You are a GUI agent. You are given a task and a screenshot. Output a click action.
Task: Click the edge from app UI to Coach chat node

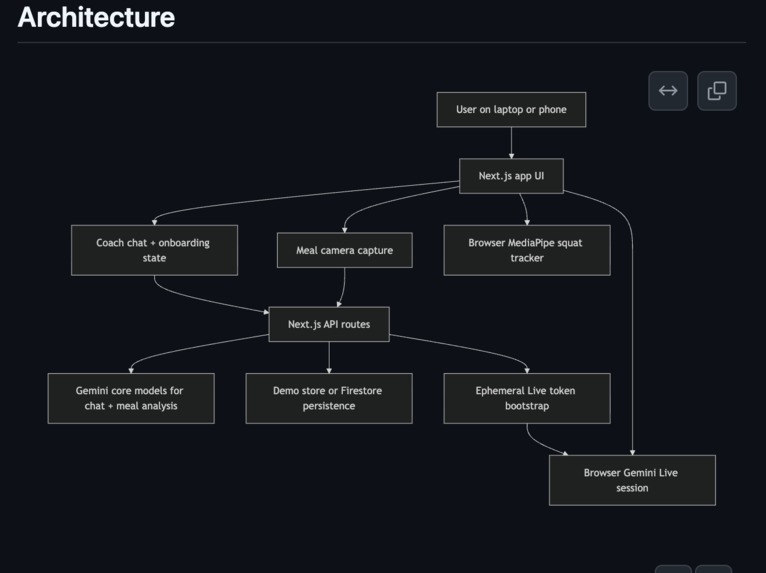click(303, 196)
